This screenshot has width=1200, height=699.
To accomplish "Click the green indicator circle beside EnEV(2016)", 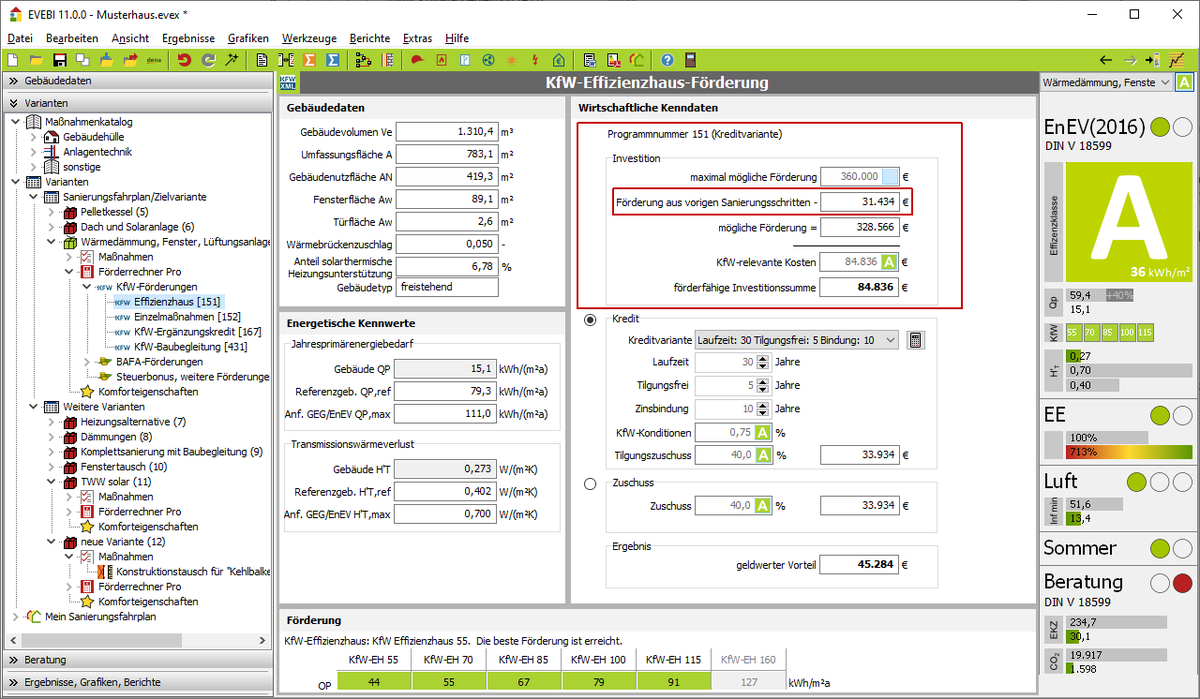I will pos(1160,127).
